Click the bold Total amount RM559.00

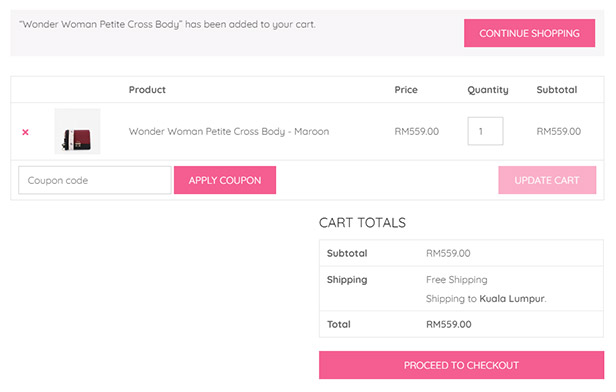point(449,324)
